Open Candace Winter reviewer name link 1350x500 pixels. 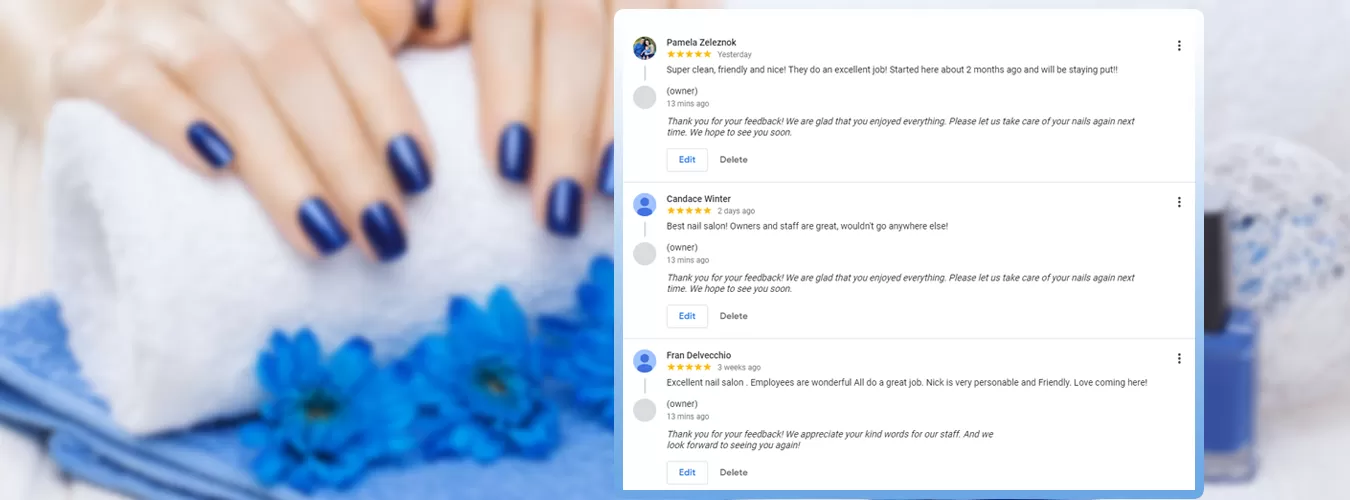coord(698,199)
